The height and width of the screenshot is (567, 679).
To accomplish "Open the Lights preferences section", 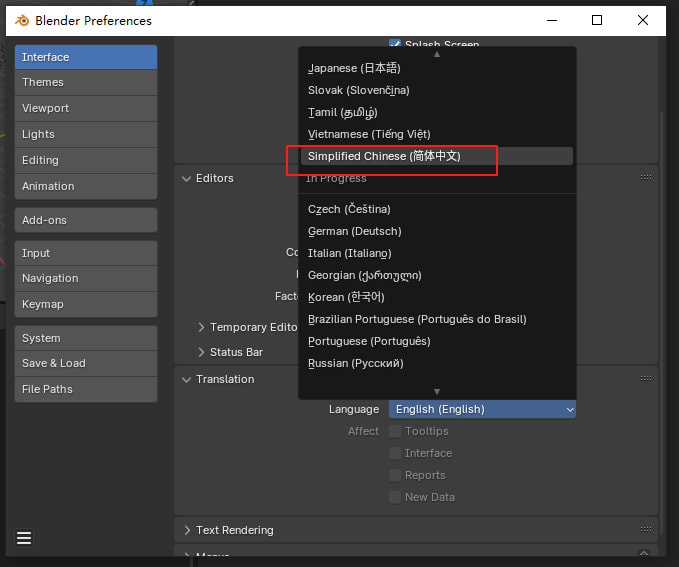I will pos(86,134).
